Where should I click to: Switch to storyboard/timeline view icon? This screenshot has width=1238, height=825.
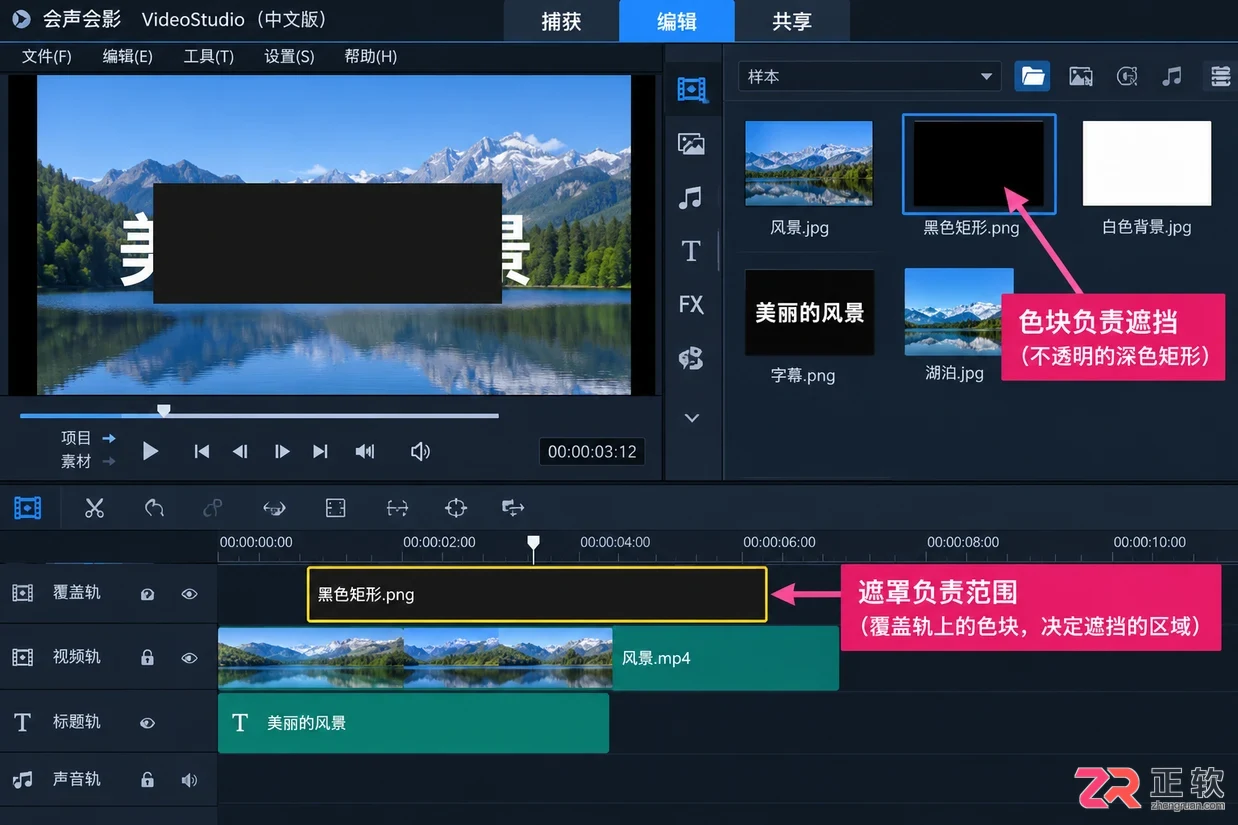coord(28,508)
